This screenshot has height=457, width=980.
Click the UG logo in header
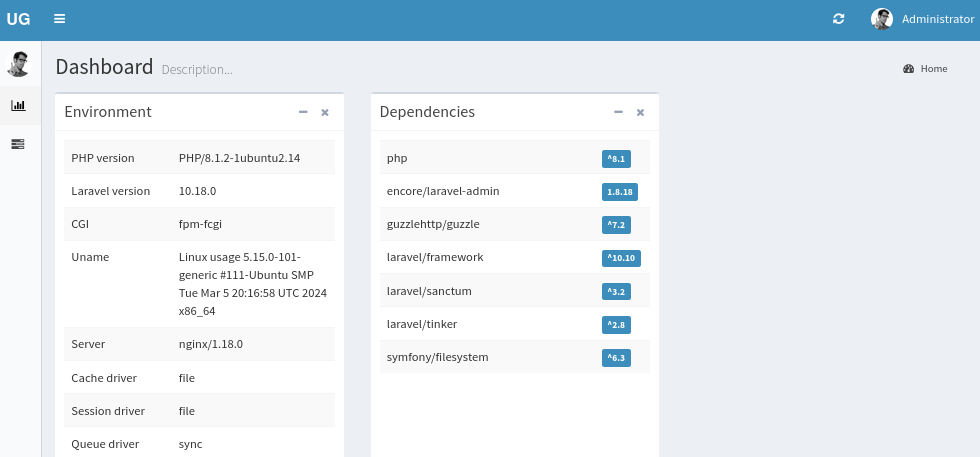(18, 19)
